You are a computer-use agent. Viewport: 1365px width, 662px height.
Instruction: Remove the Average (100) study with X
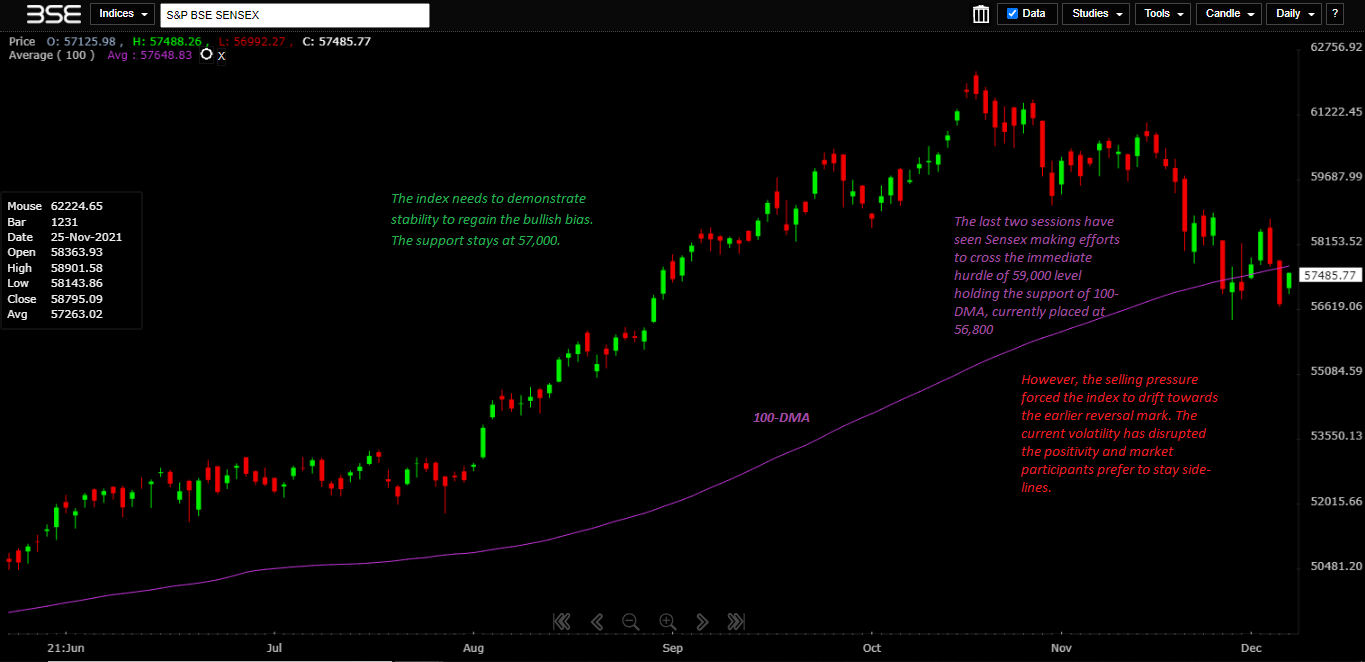(222, 56)
